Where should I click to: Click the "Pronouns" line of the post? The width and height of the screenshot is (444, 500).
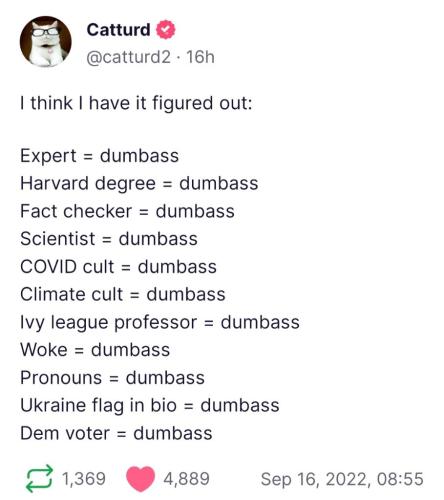pyautogui.click(x=112, y=378)
